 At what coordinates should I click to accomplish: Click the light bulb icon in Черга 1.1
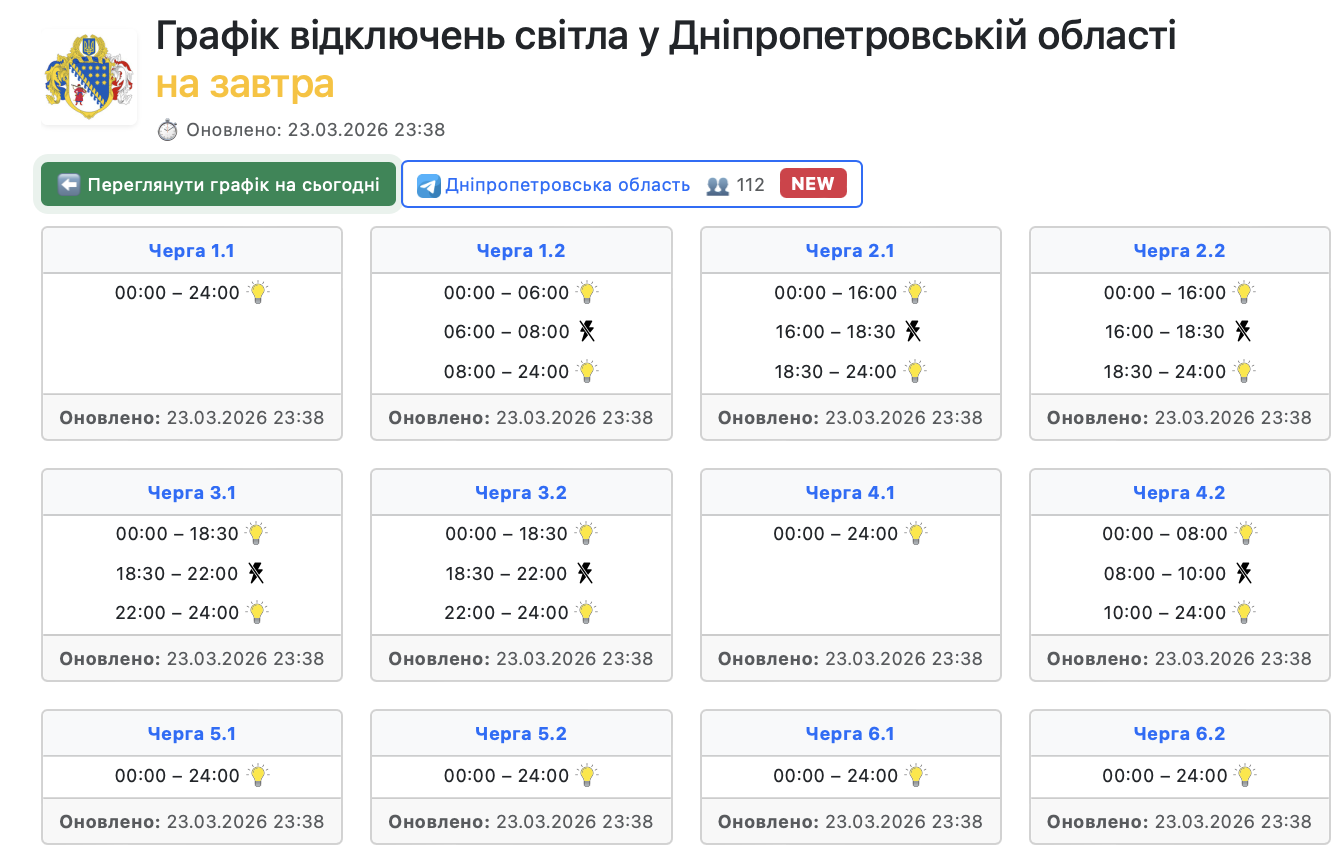click(258, 293)
